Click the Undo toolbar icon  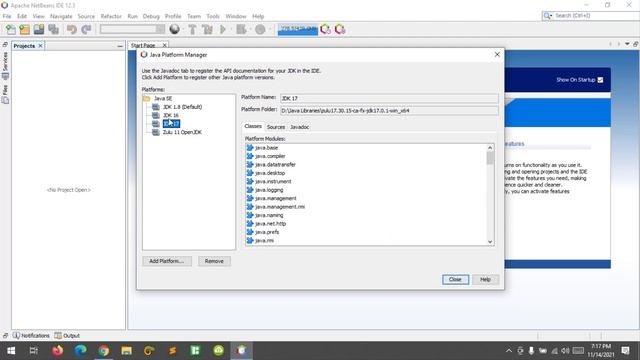[x=72, y=29]
